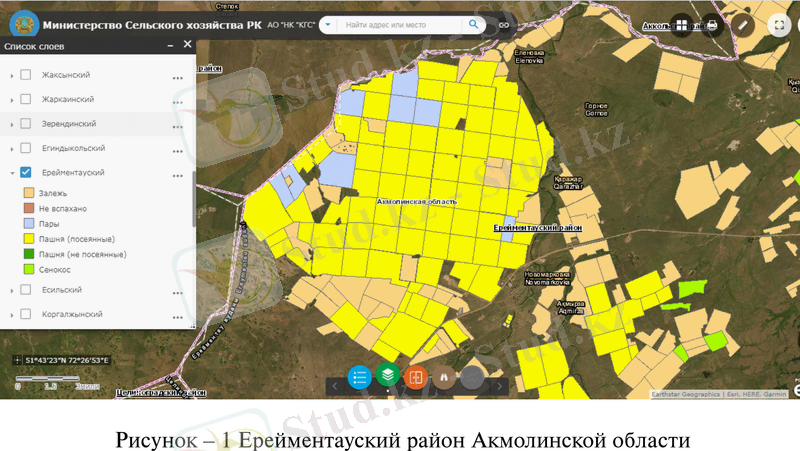Image resolution: width=800 pixels, height=451 pixels.
Task: Click the Ерейментауский layer name
Action: pyautogui.click(x=73, y=172)
